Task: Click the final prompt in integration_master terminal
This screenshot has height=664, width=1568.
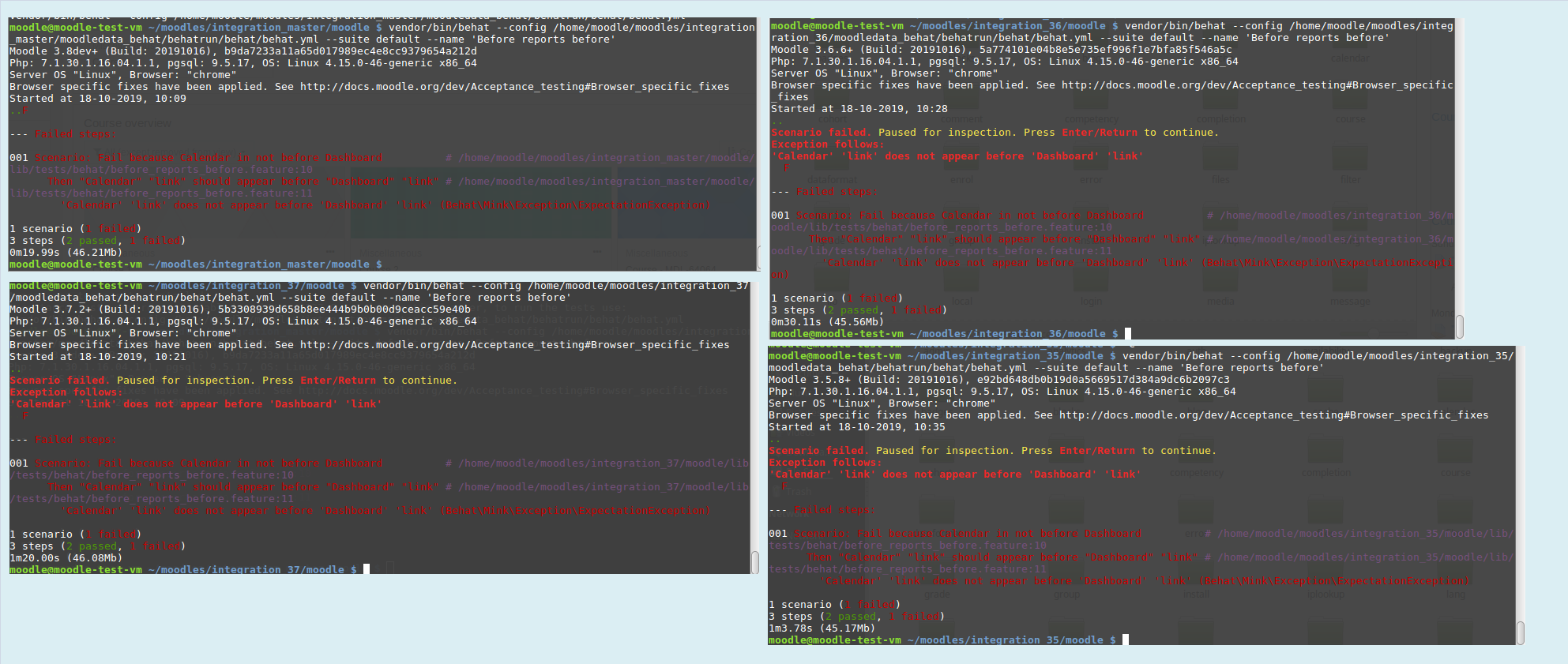Action: pyautogui.click(x=196, y=264)
